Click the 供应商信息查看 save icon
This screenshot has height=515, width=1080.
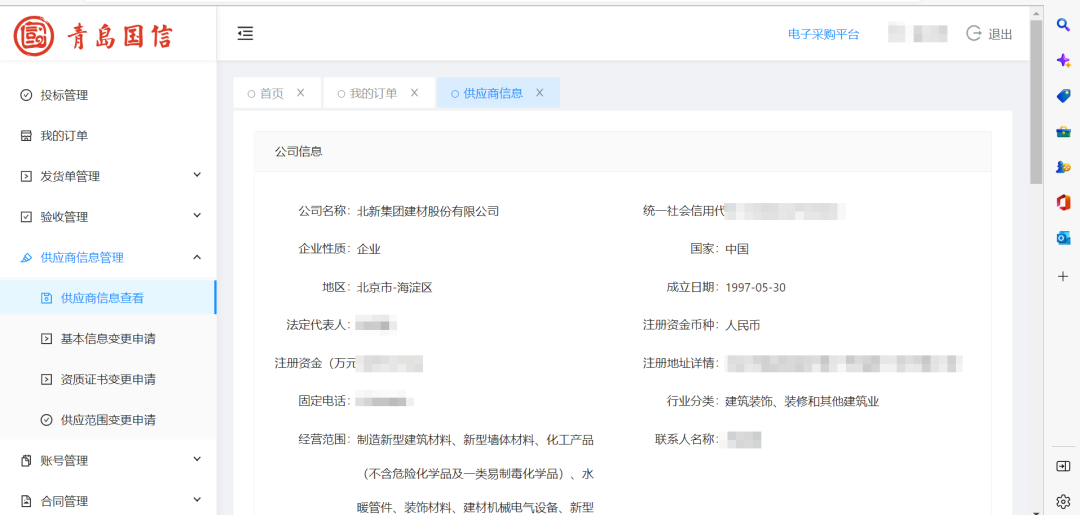47,298
